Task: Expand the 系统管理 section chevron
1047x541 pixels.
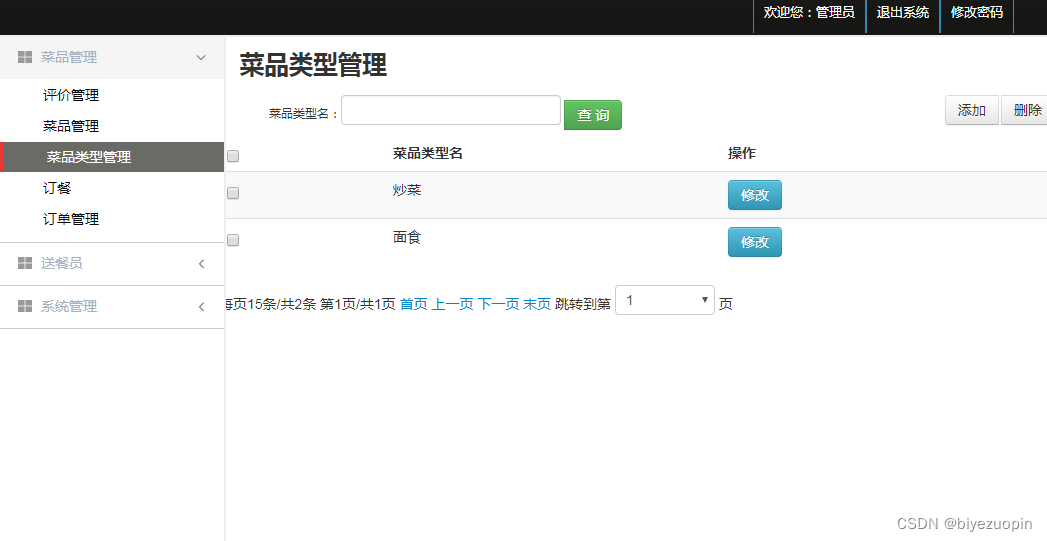Action: click(x=201, y=307)
